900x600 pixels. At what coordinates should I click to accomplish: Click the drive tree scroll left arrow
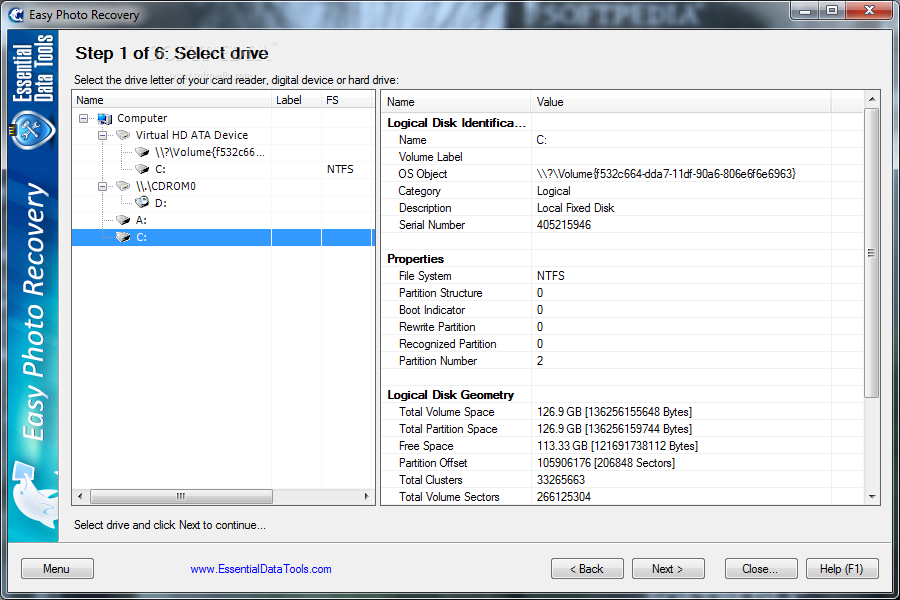80,496
